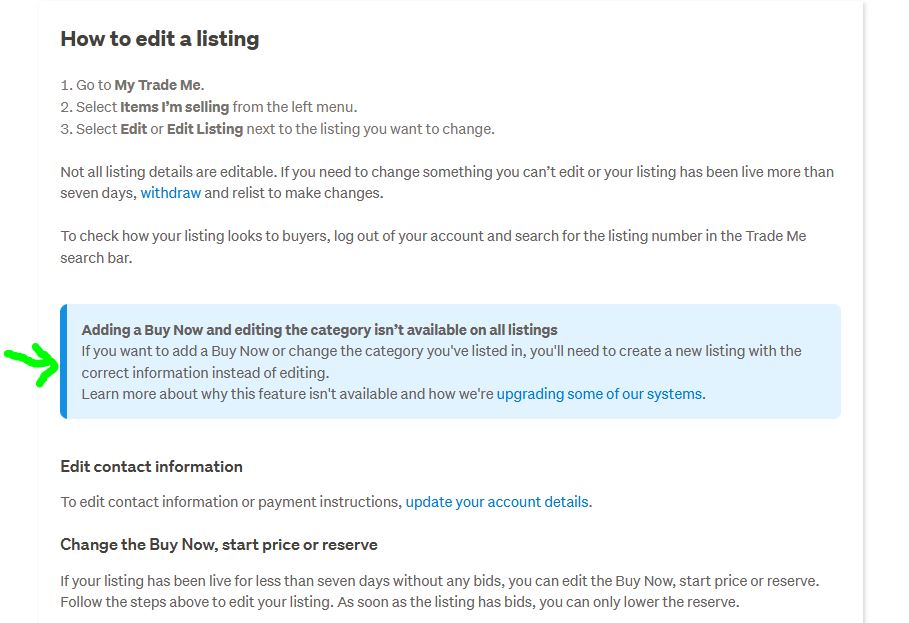This screenshot has width=909, height=623.
Task: Open the "withdraw" link
Action: click(170, 193)
